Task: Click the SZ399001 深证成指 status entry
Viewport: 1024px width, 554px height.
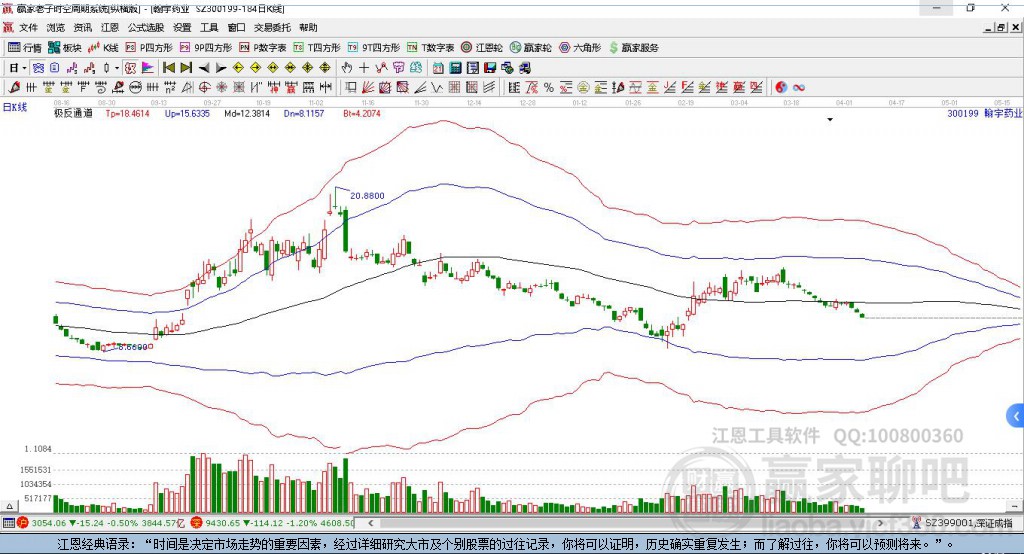Action: 964,523
